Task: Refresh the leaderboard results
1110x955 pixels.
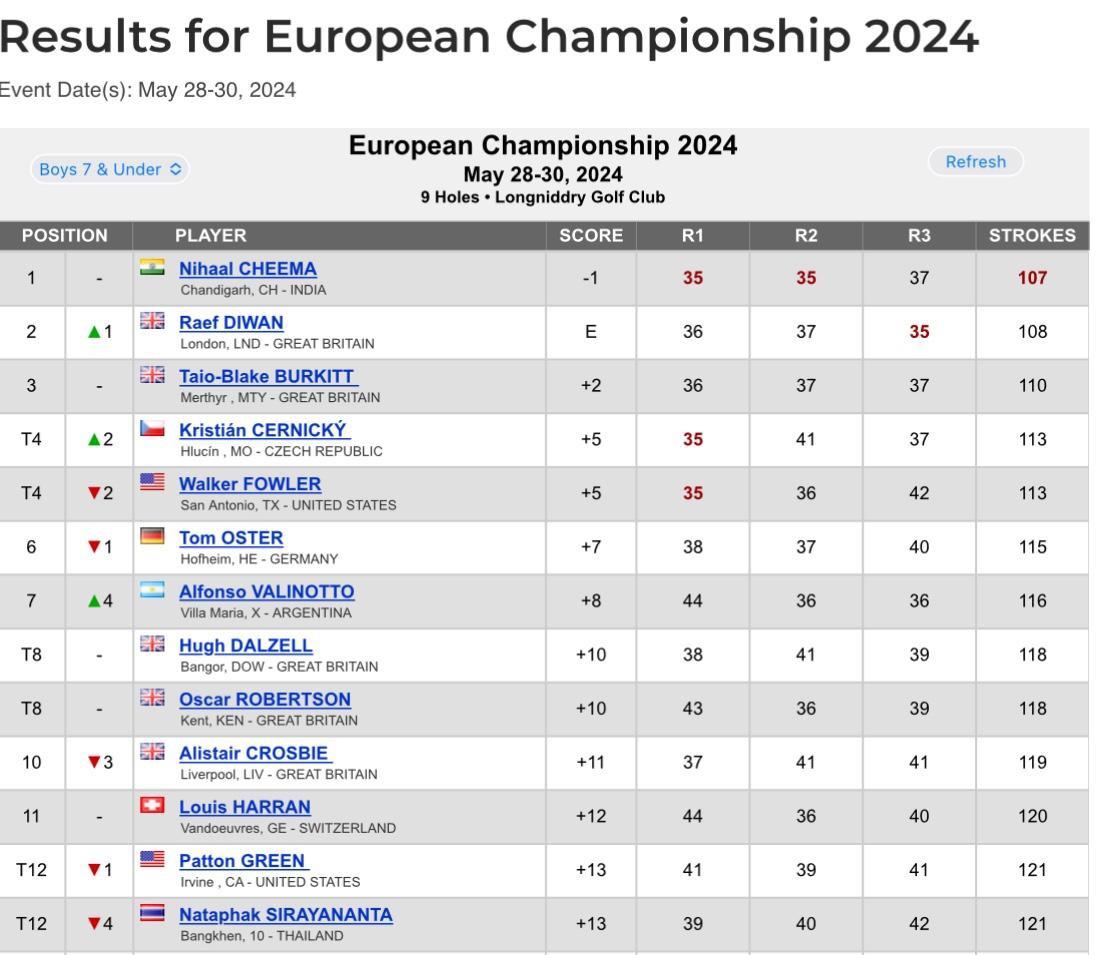Action: point(975,161)
